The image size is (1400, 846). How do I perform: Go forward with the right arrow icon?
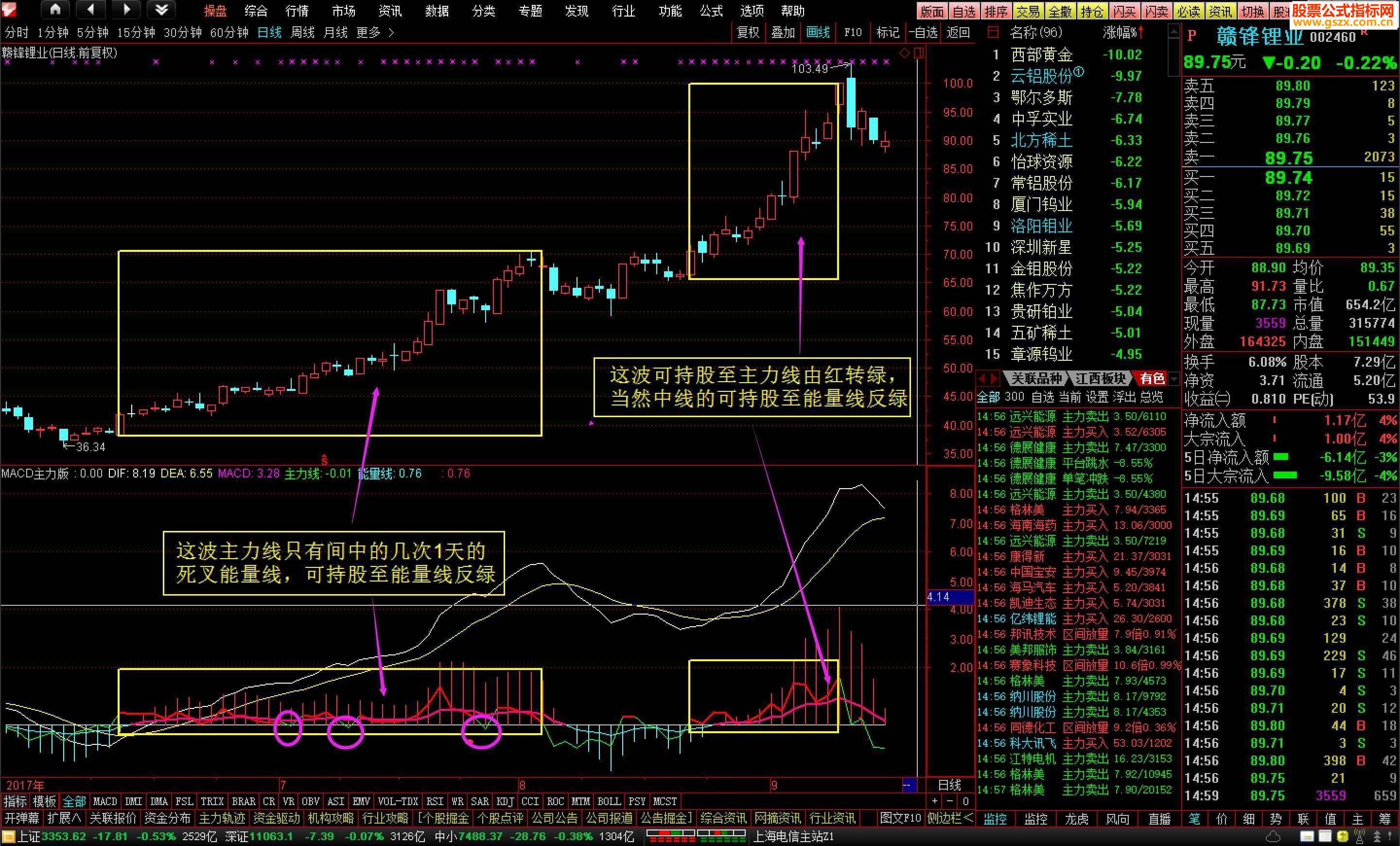pos(126,9)
